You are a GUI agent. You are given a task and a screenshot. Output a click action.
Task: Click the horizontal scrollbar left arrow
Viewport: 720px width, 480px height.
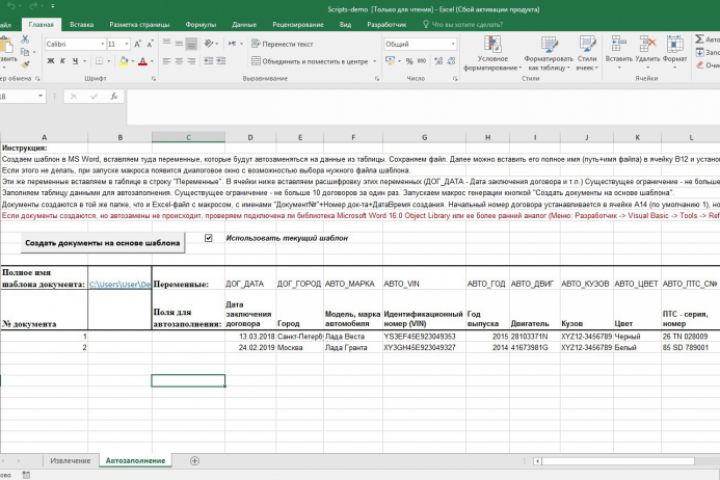(x=537, y=461)
